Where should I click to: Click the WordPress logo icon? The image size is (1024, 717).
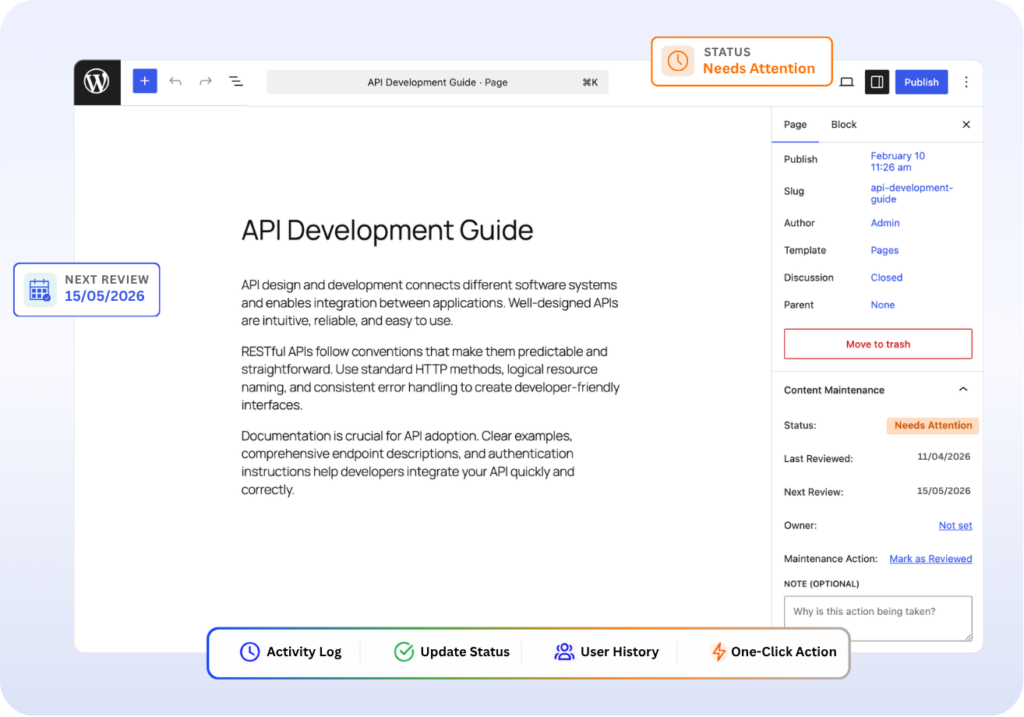(97, 82)
